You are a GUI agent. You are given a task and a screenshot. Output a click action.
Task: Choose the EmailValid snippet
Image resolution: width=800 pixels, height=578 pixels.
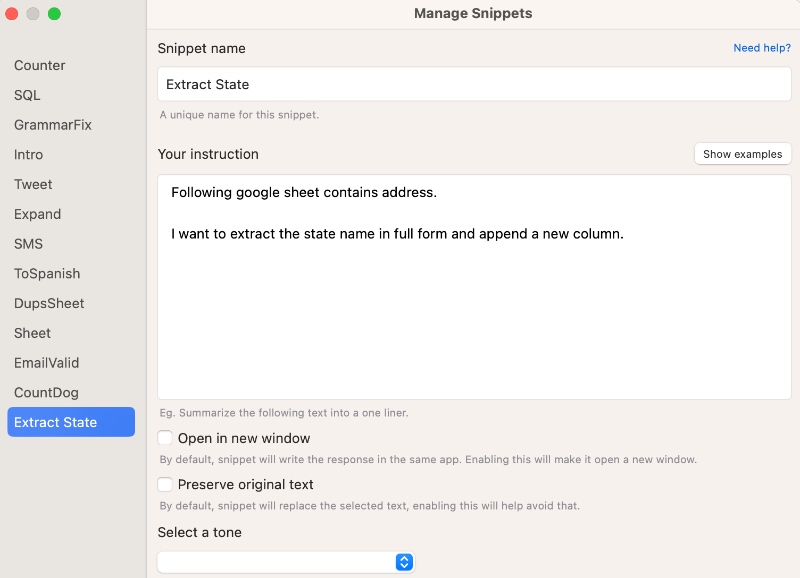pos(47,363)
